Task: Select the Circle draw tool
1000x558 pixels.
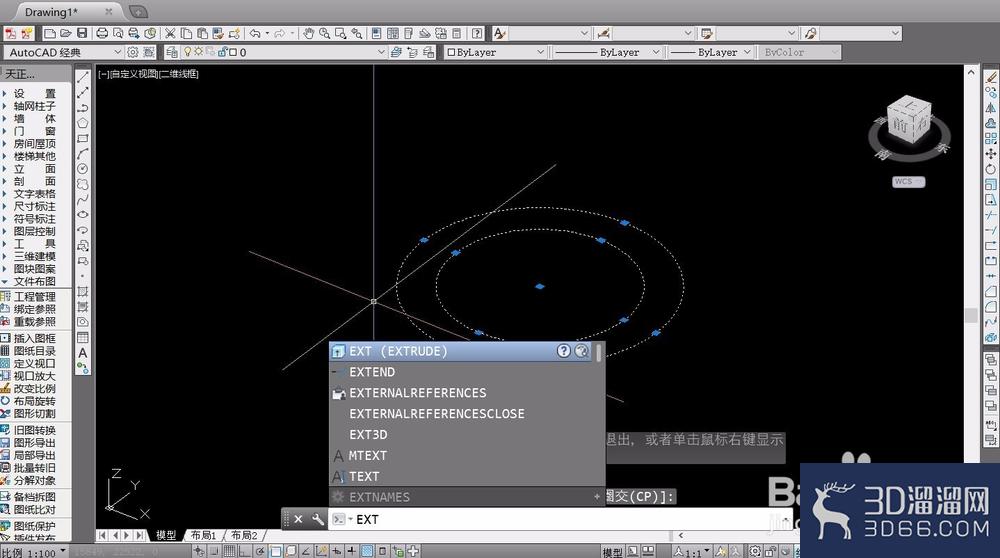Action: pos(82,169)
